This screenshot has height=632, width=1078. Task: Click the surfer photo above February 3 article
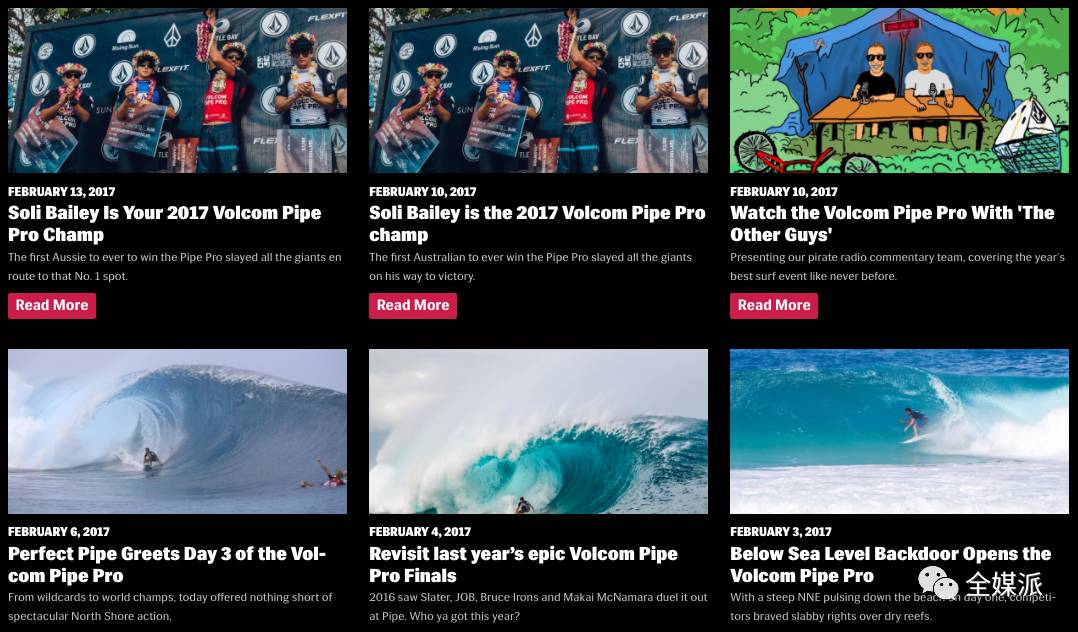899,431
